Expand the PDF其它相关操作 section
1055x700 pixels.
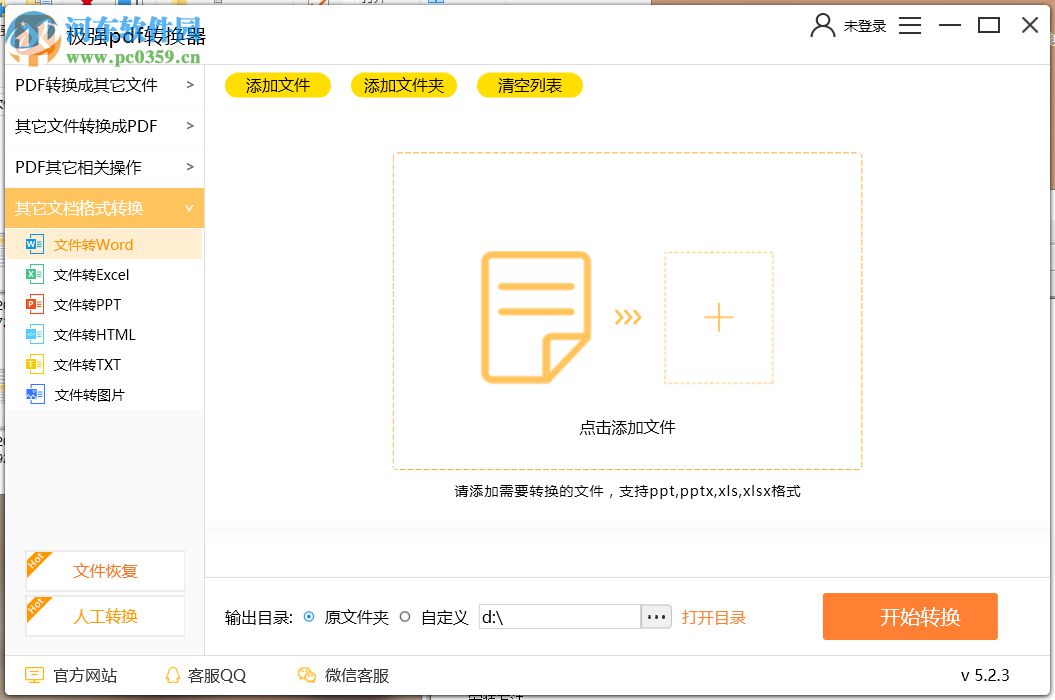[x=103, y=167]
